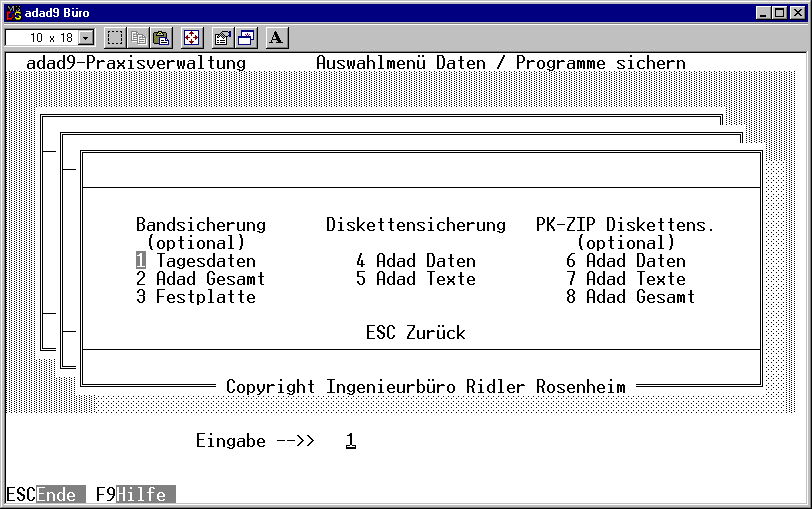Click ESC Ende in the bottom bar
This screenshot has height=509, width=812.
tap(45, 494)
